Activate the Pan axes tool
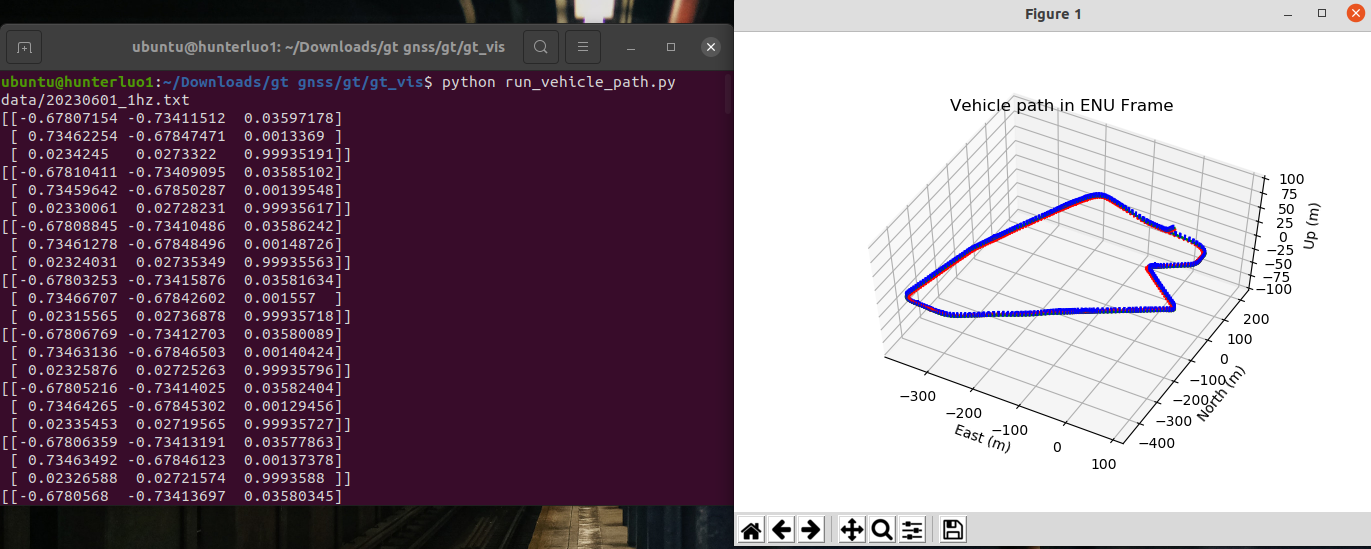 pos(852,530)
